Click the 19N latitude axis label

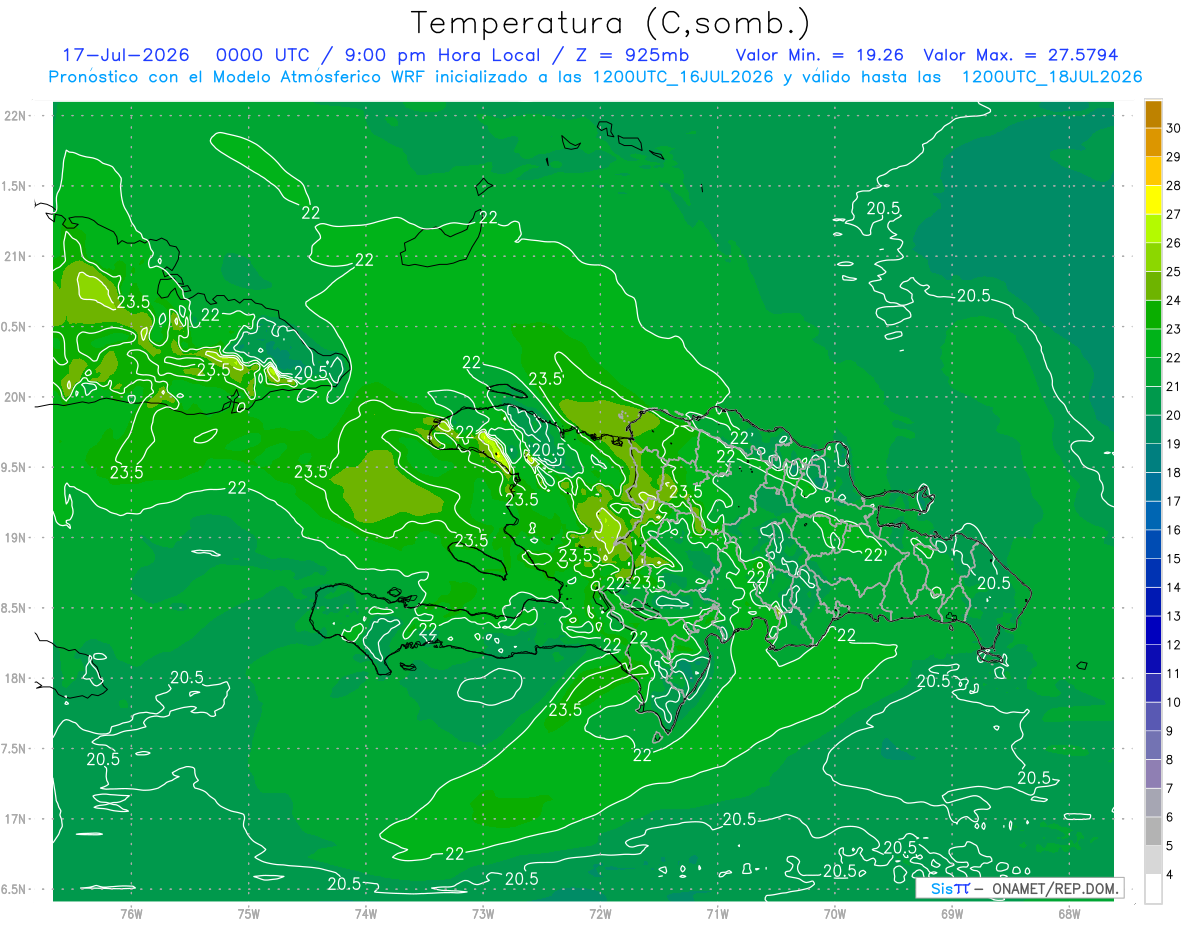[x=16, y=538]
